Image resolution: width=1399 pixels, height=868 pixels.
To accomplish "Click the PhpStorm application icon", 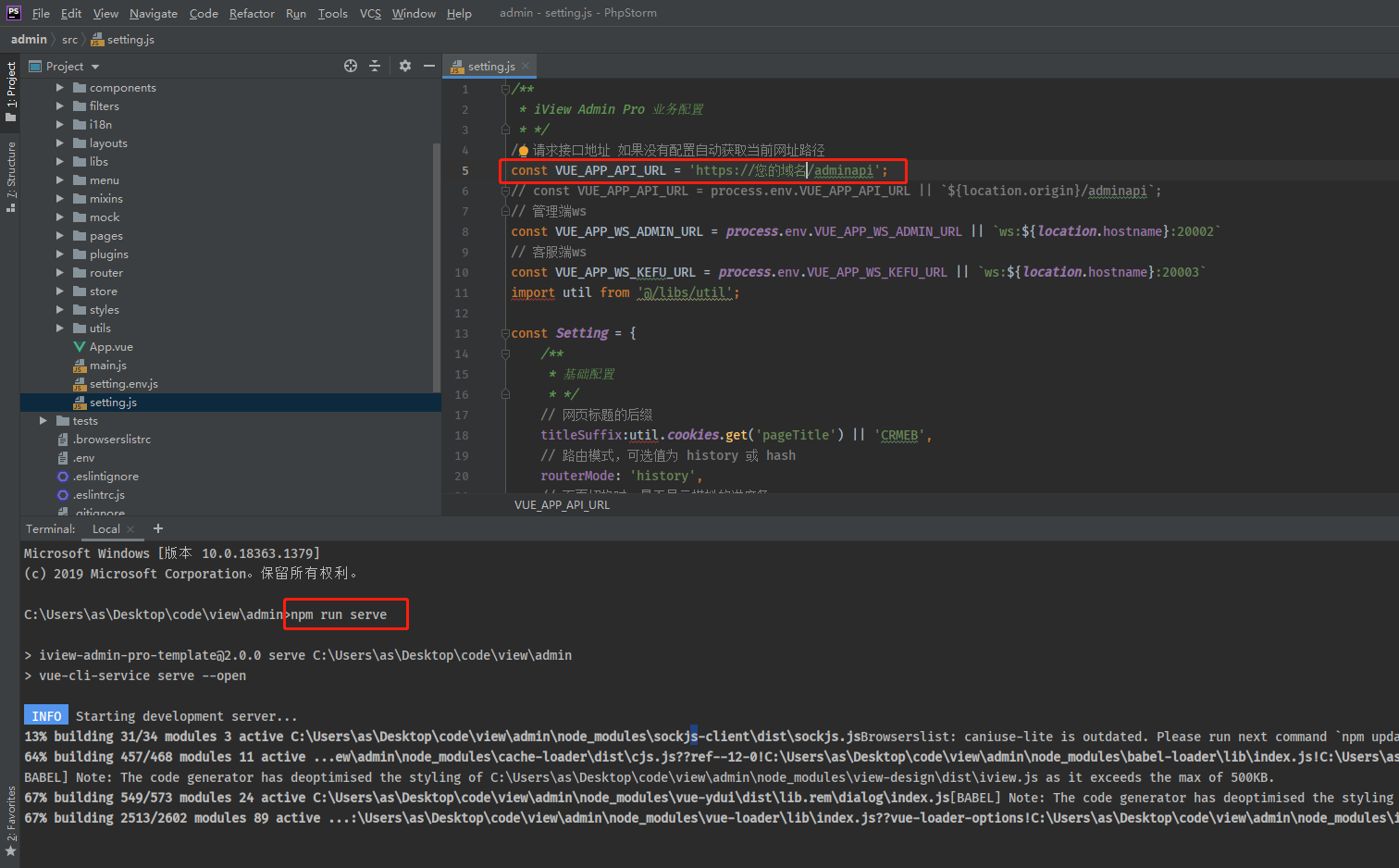I will [x=13, y=13].
